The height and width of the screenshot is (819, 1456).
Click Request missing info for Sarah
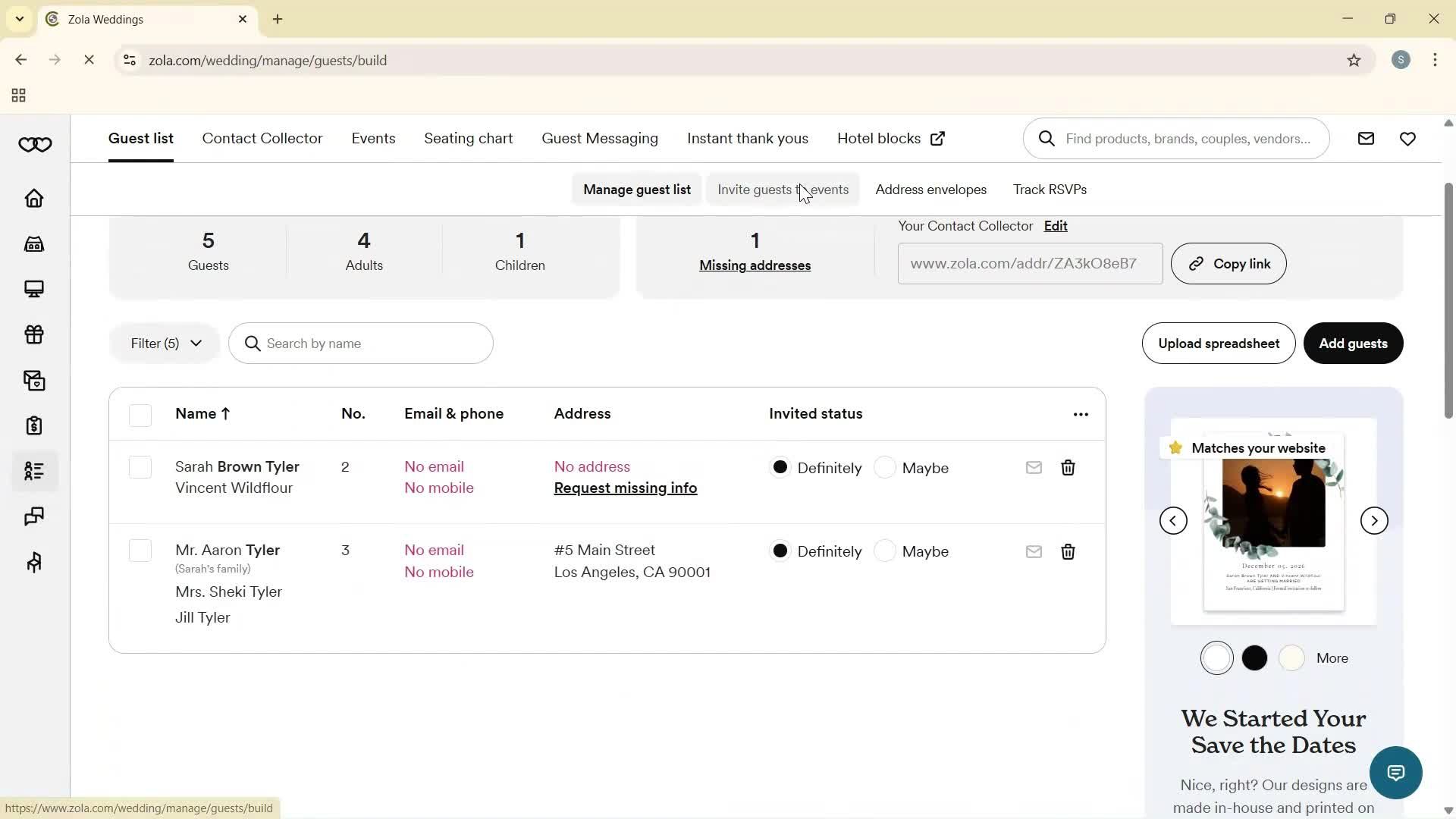click(x=625, y=488)
